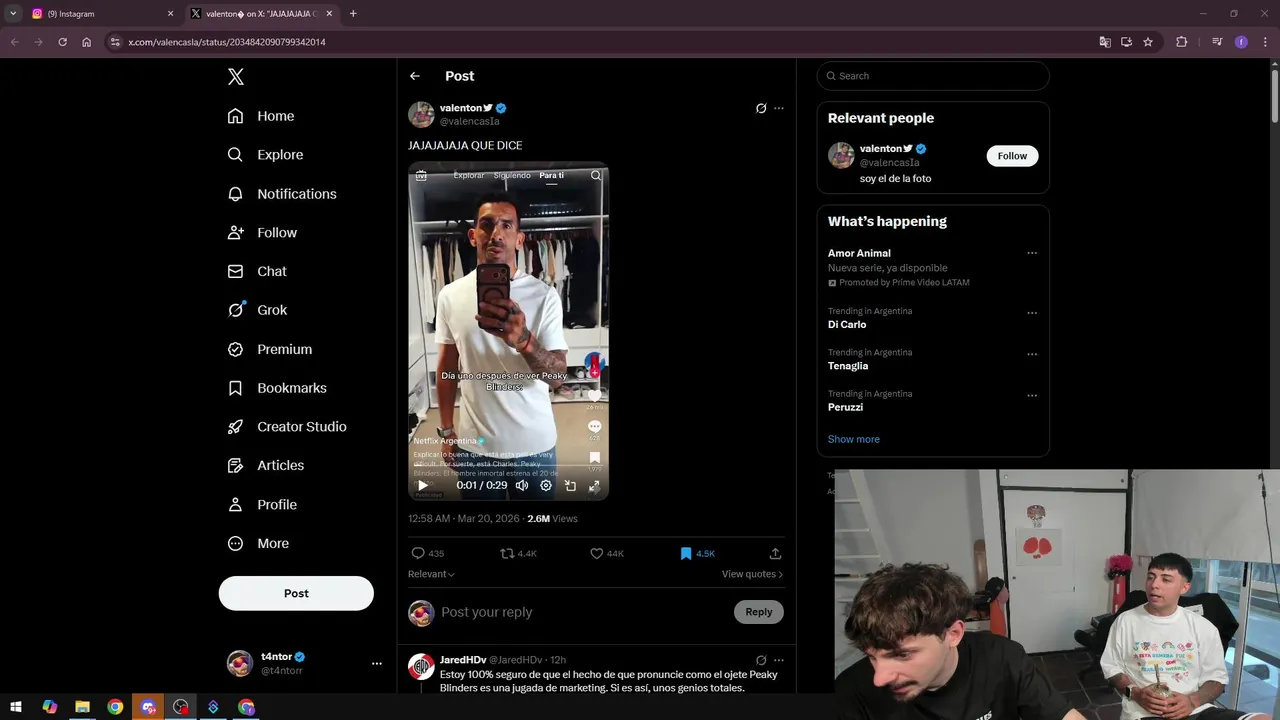Open Grok in the sidebar
Image resolution: width=1280 pixels, height=720 pixels.
coord(257,310)
